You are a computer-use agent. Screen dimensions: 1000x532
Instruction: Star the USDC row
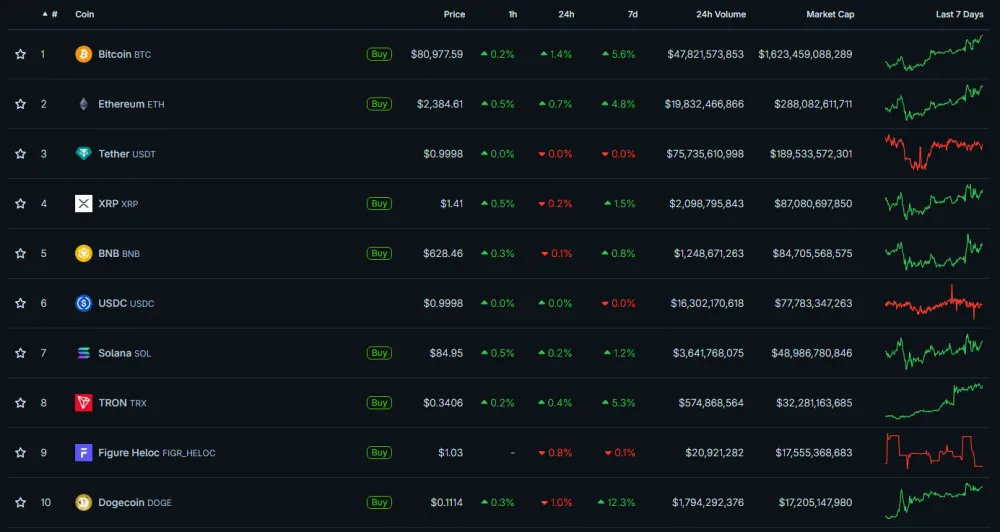(20, 303)
